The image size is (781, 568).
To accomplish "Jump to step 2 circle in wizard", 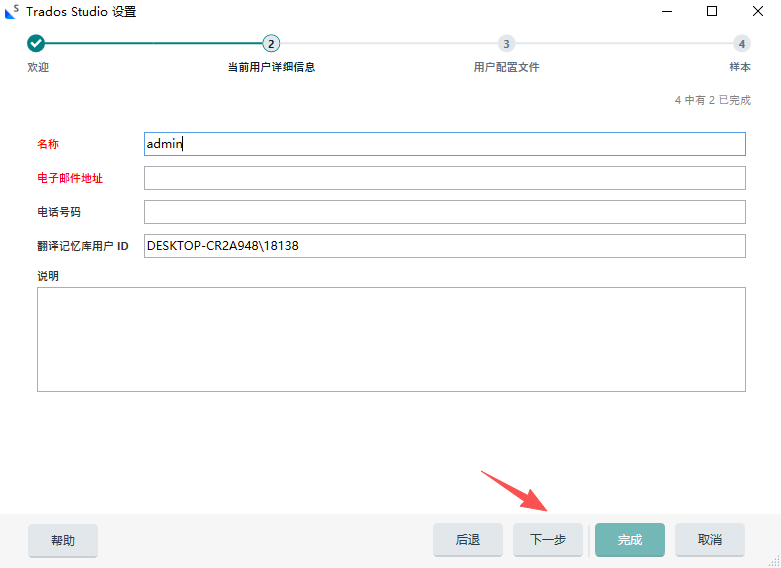I will (x=271, y=44).
